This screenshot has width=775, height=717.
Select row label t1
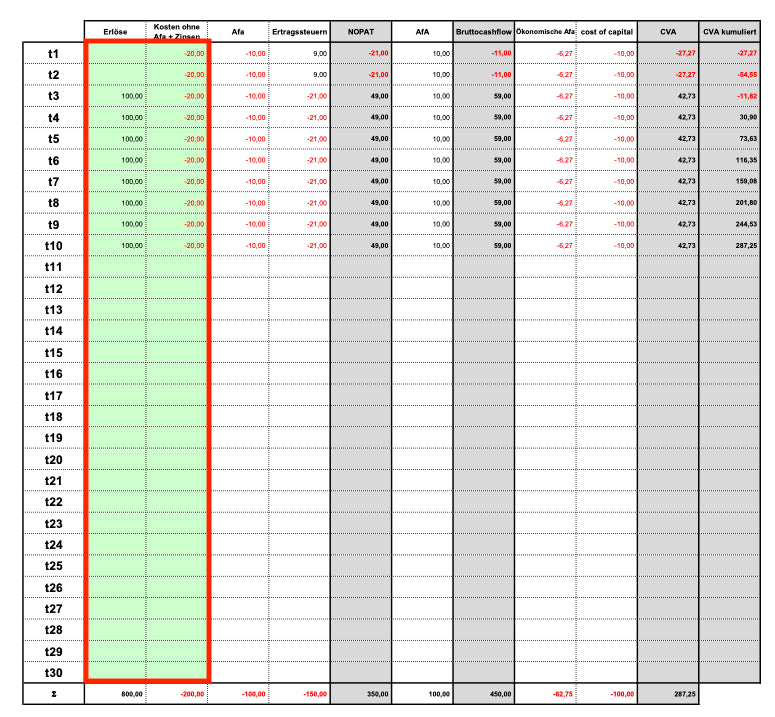click(x=53, y=53)
